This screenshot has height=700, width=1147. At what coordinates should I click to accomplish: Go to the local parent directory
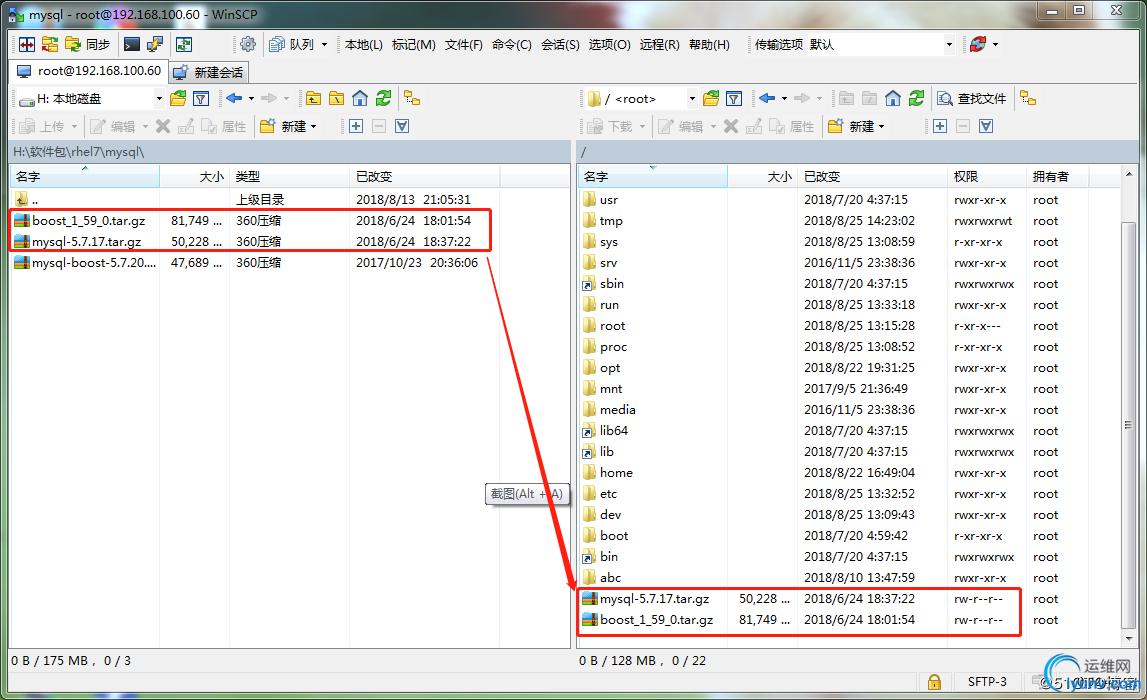[x=314, y=98]
